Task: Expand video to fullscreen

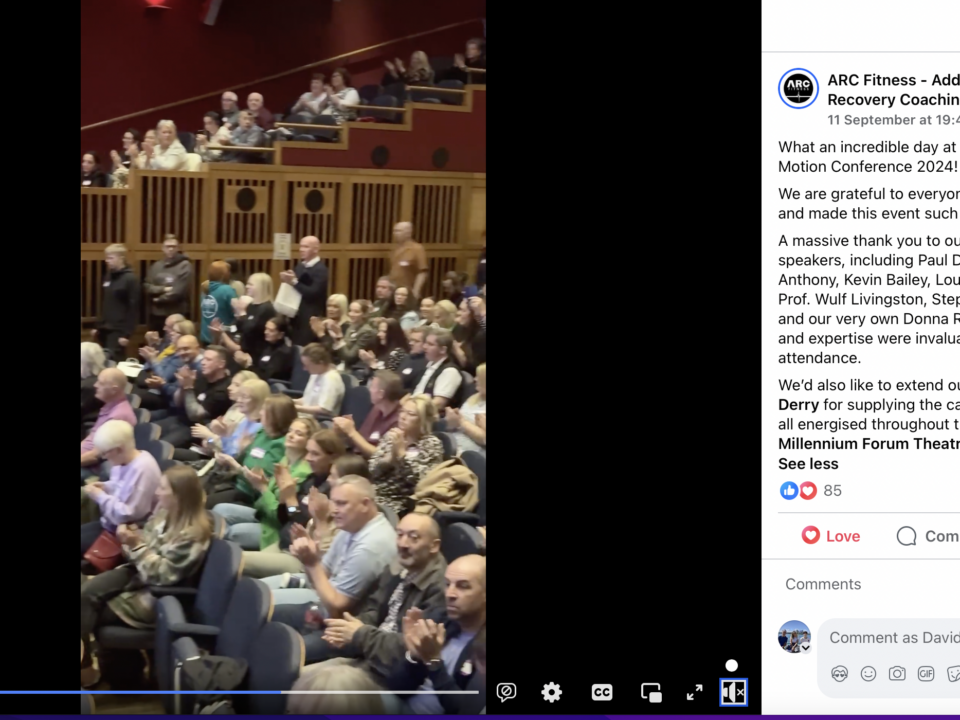Action: pos(694,692)
